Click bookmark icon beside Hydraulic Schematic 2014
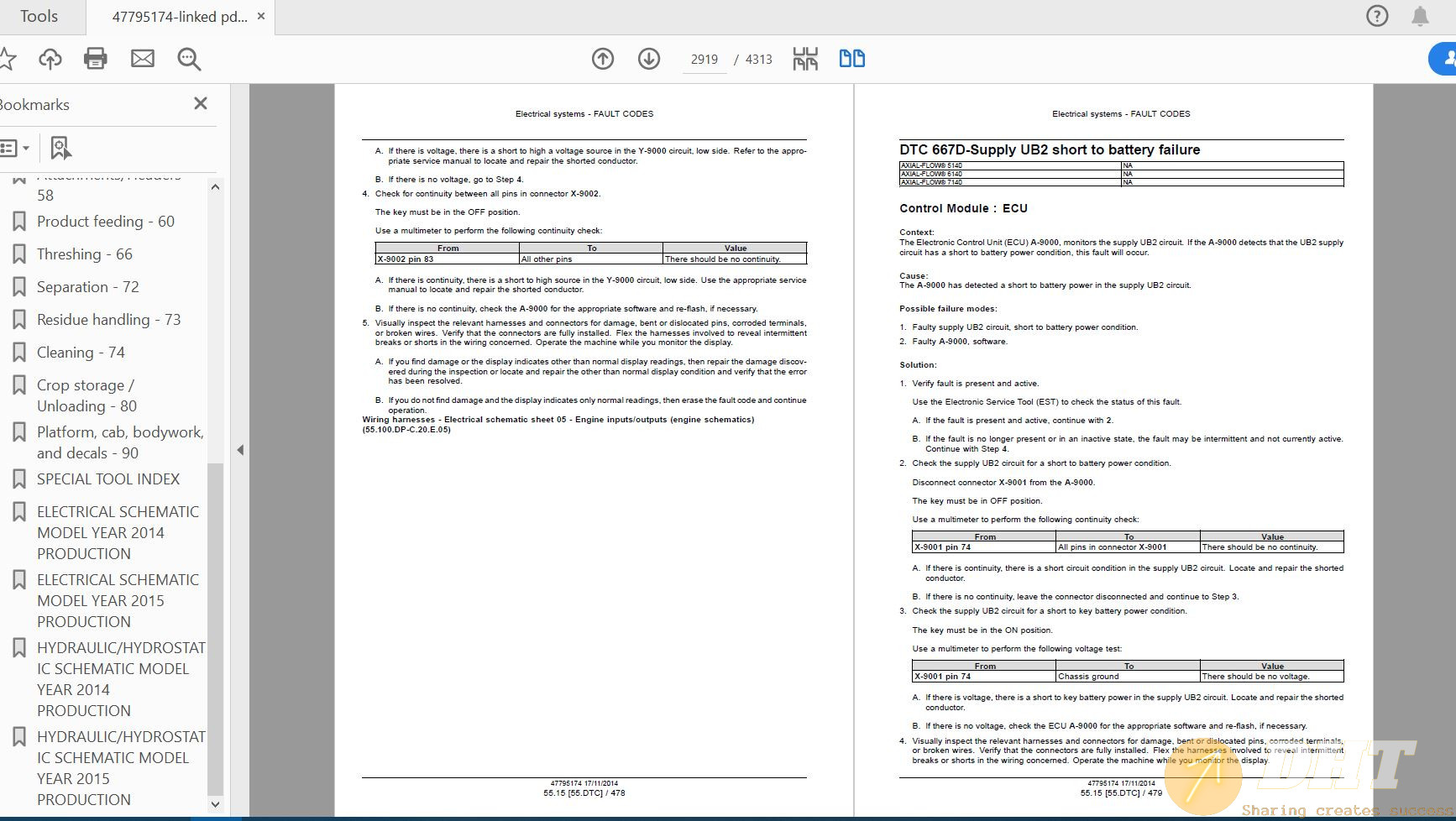1456x821 pixels. 18,648
